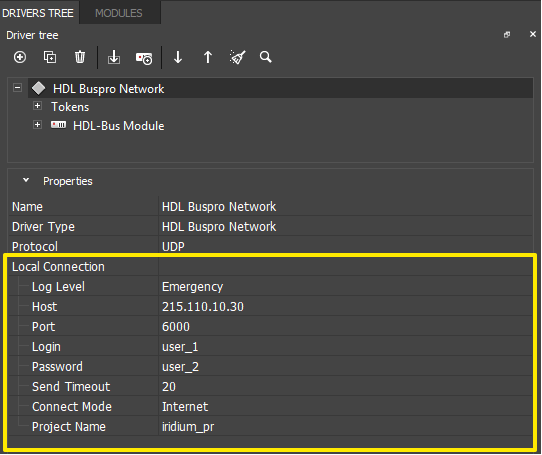
Task: Click the Local Connection property row
Action: click(x=271, y=267)
